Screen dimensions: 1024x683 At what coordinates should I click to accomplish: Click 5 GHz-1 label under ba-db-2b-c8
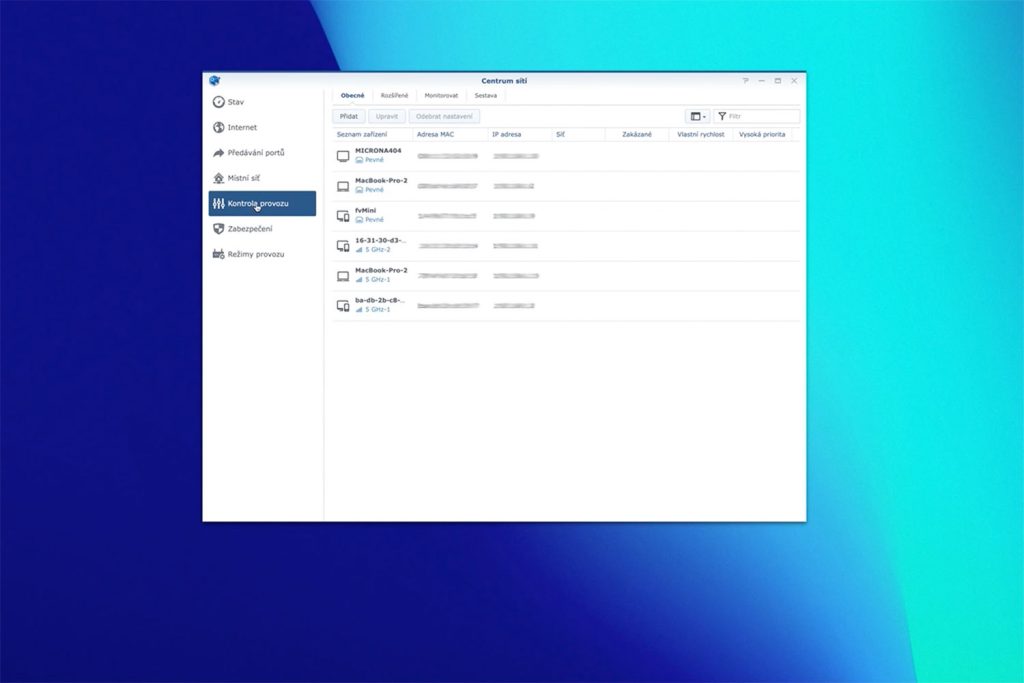tap(377, 310)
